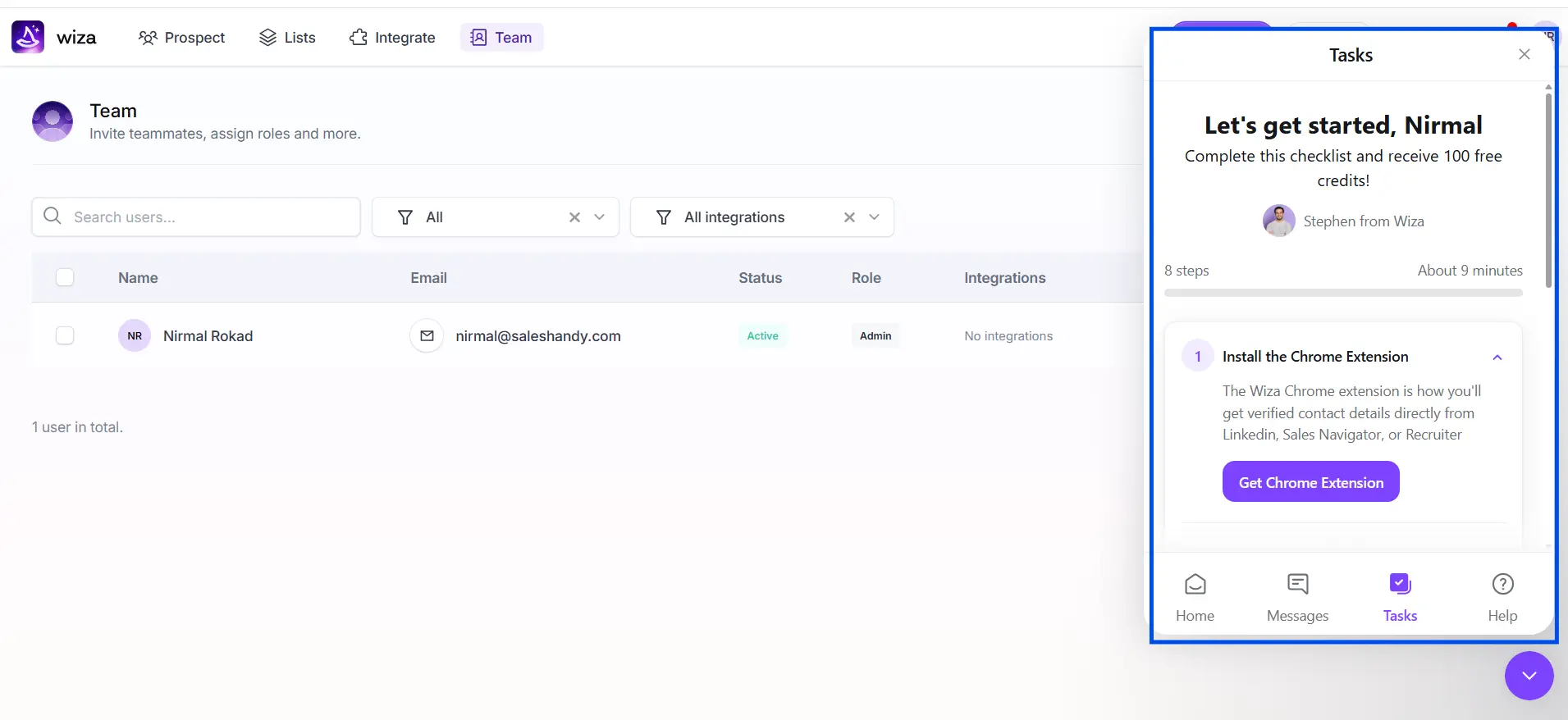Click the Integrations column header
Viewport: 1568px width, 720px height.
tap(1004, 278)
